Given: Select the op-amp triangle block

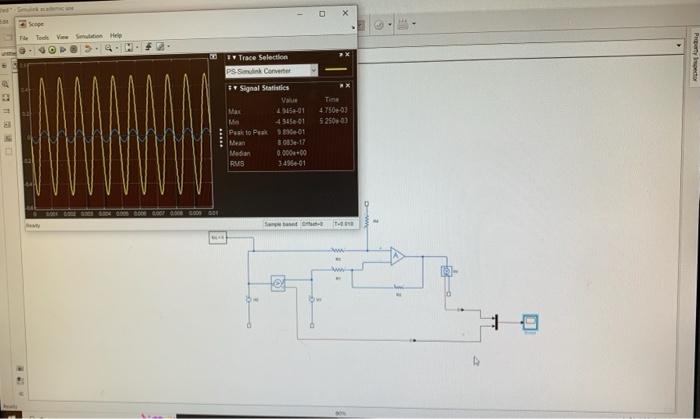Looking at the screenshot, I should click(397, 256).
